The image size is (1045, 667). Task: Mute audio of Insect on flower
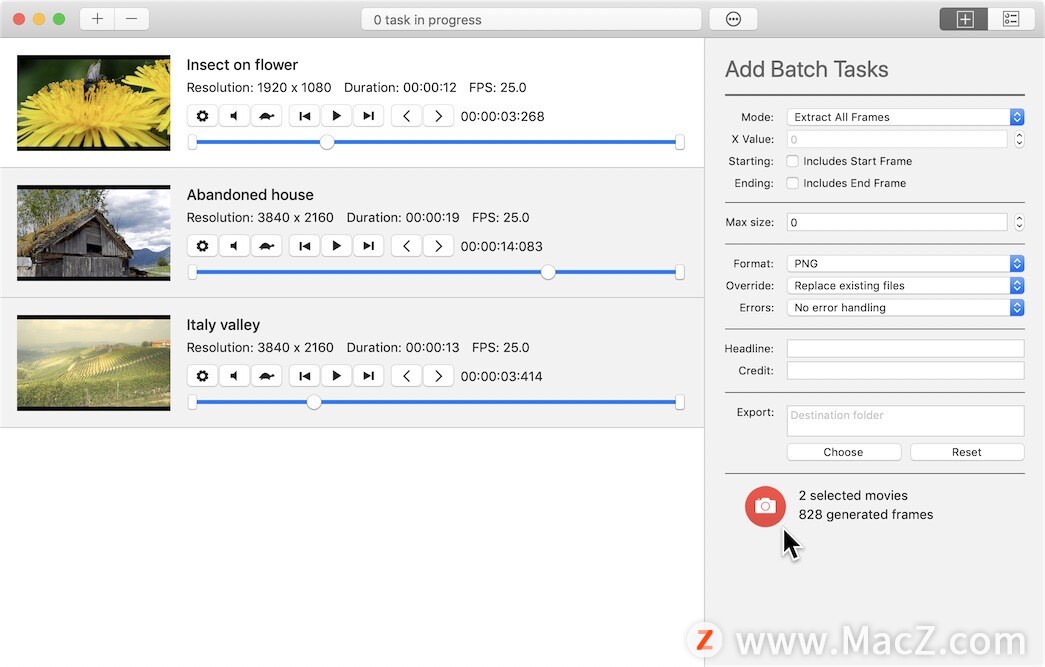234,116
